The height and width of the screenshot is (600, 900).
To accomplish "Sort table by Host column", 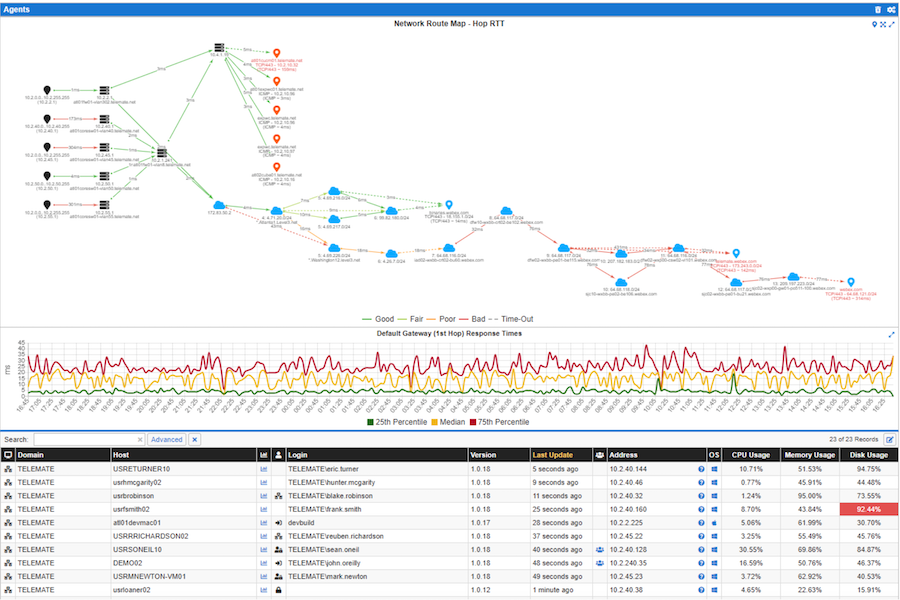I will (183, 455).
